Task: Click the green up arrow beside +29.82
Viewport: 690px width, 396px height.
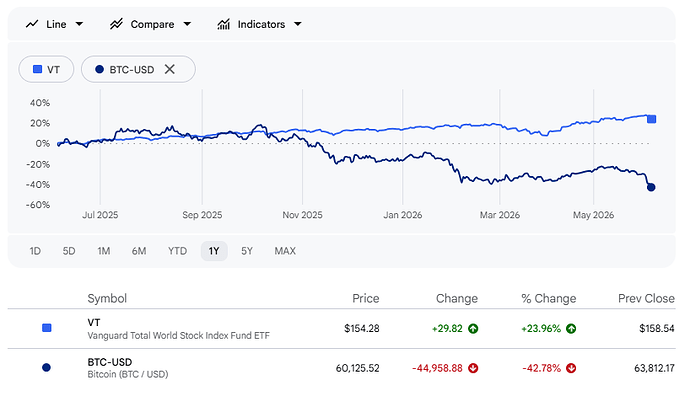Action: tap(473, 329)
